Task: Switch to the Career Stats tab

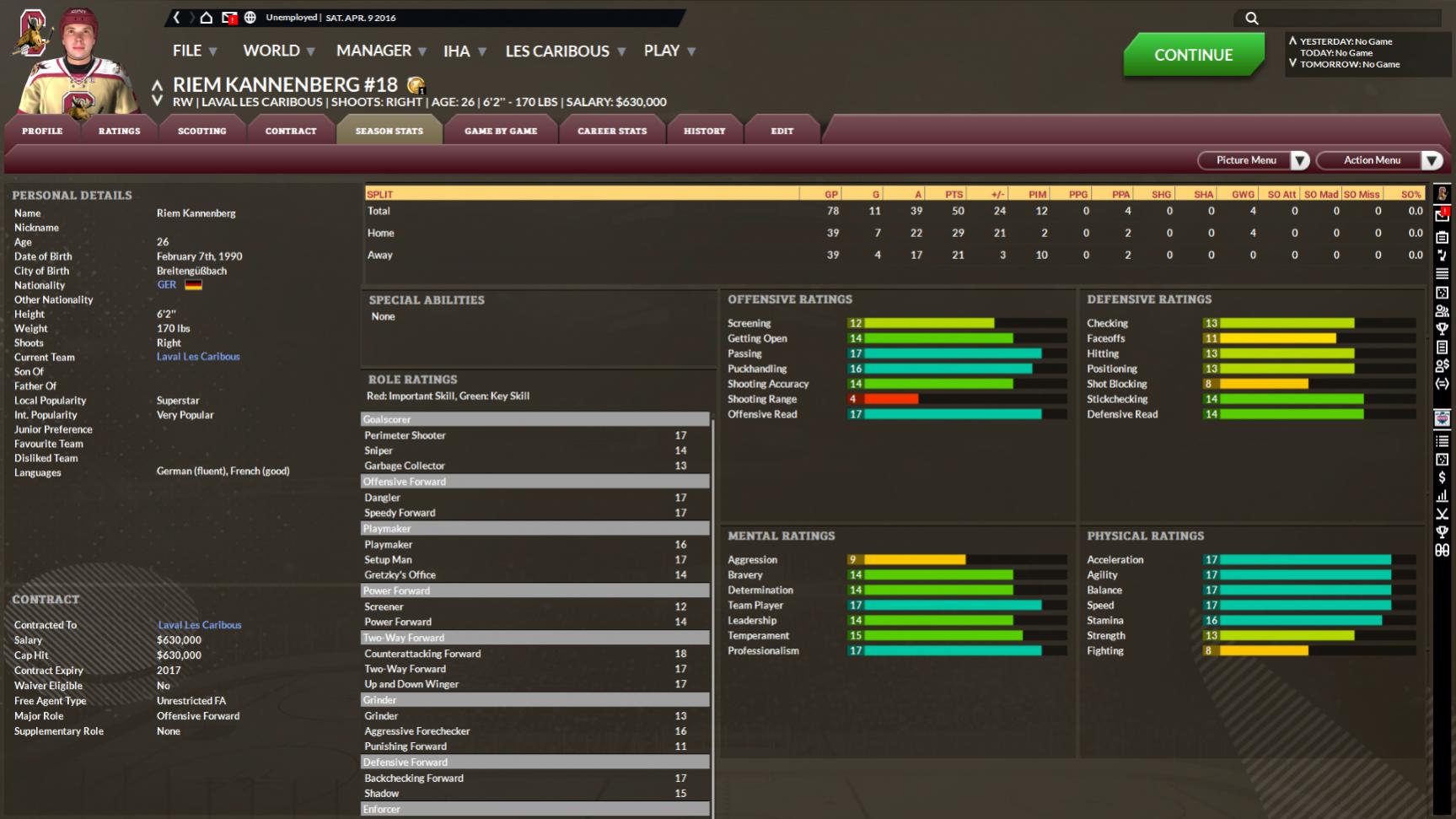Action: [x=612, y=132]
